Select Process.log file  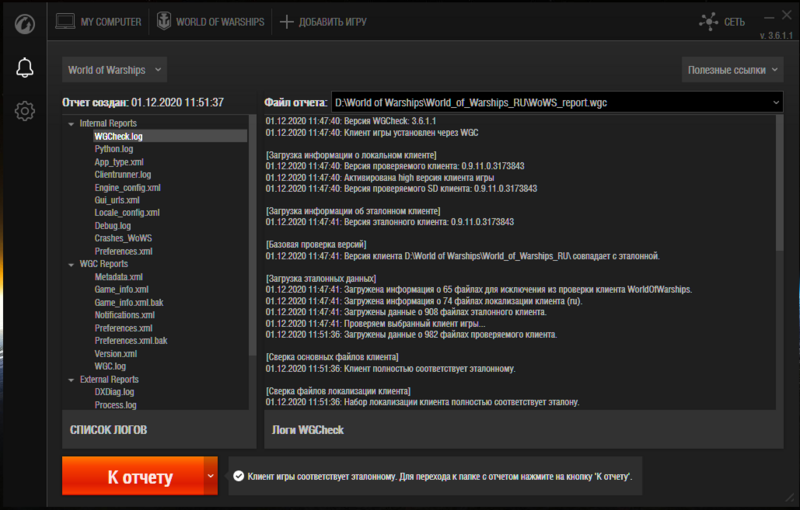115,405
